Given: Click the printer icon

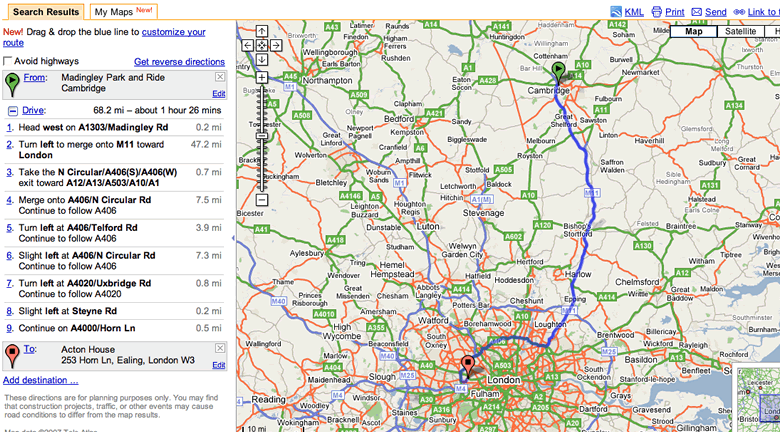Looking at the screenshot, I should 657,11.
